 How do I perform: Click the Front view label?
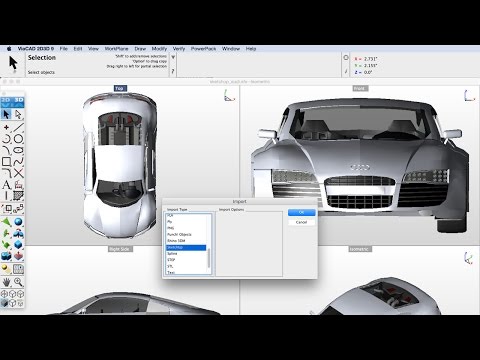coord(360,88)
